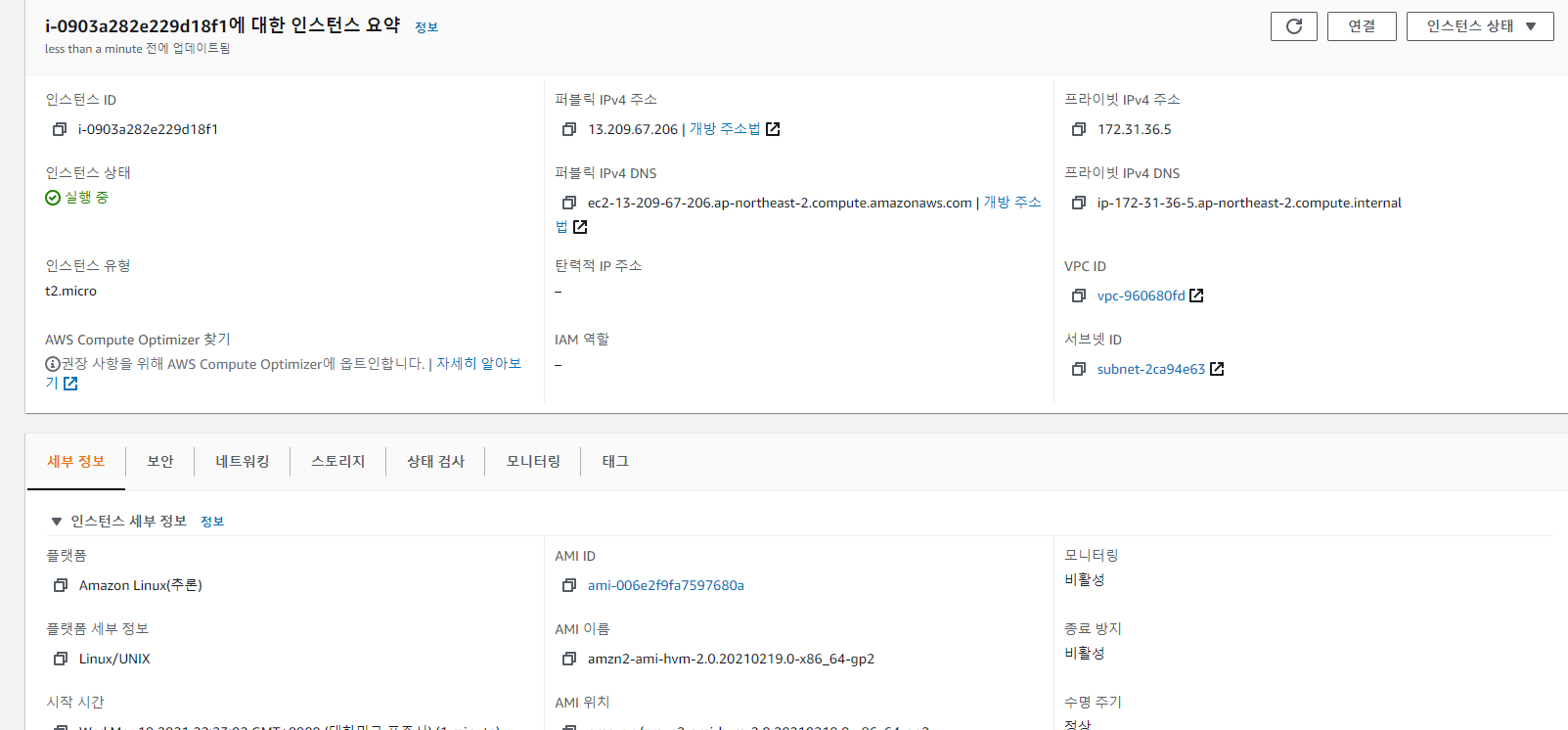Viewport: 1568px width, 730px height.
Task: Switch to the 상태 검사 tab
Action: coord(436,462)
